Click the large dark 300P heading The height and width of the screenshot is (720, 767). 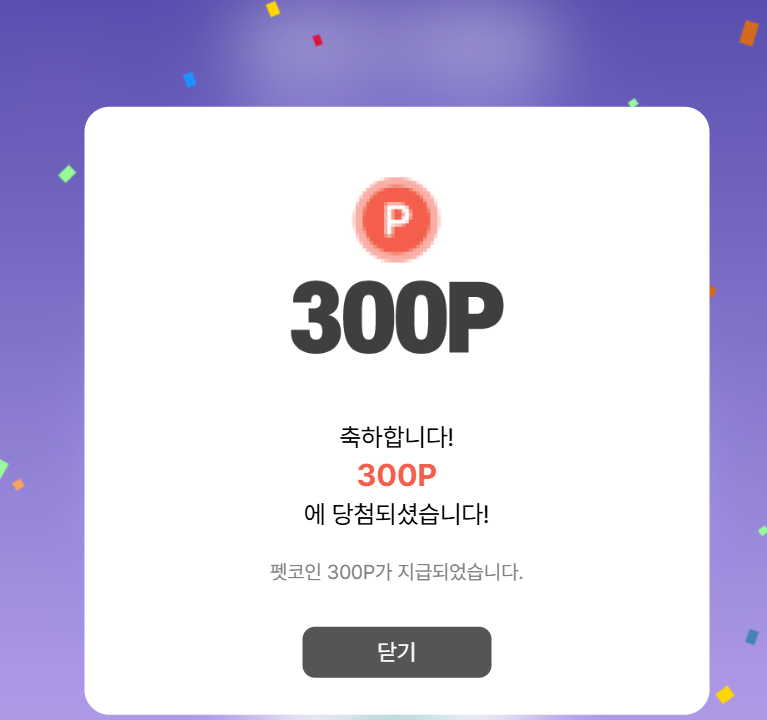(397, 317)
